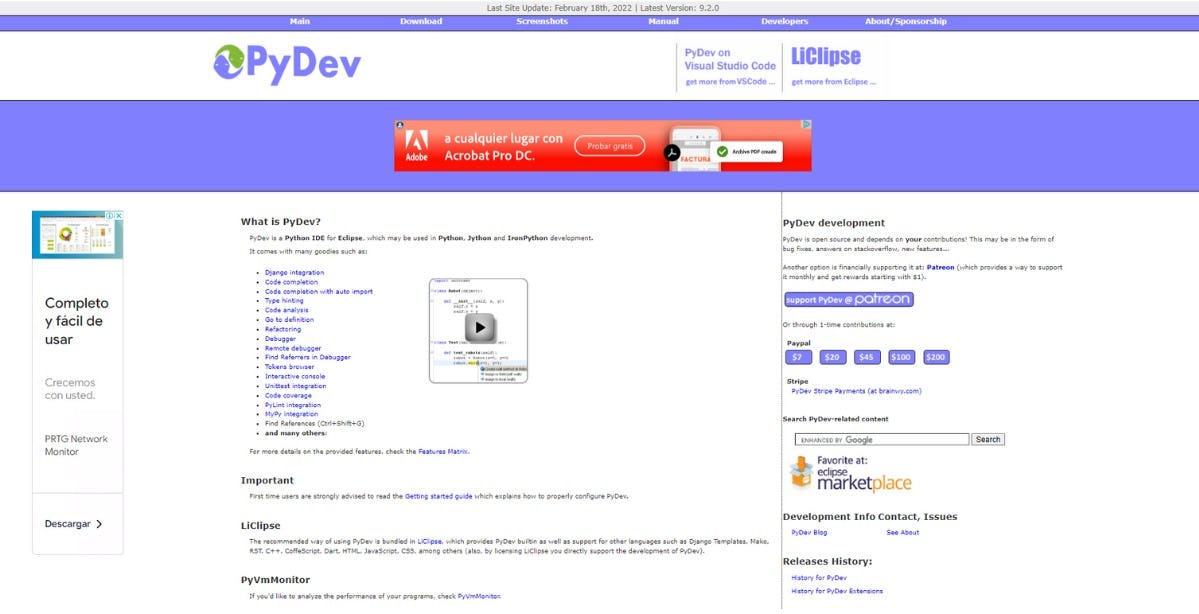Viewport: 1199px width, 614px height.
Task: Open the Download menu item
Action: pyautogui.click(x=421, y=21)
